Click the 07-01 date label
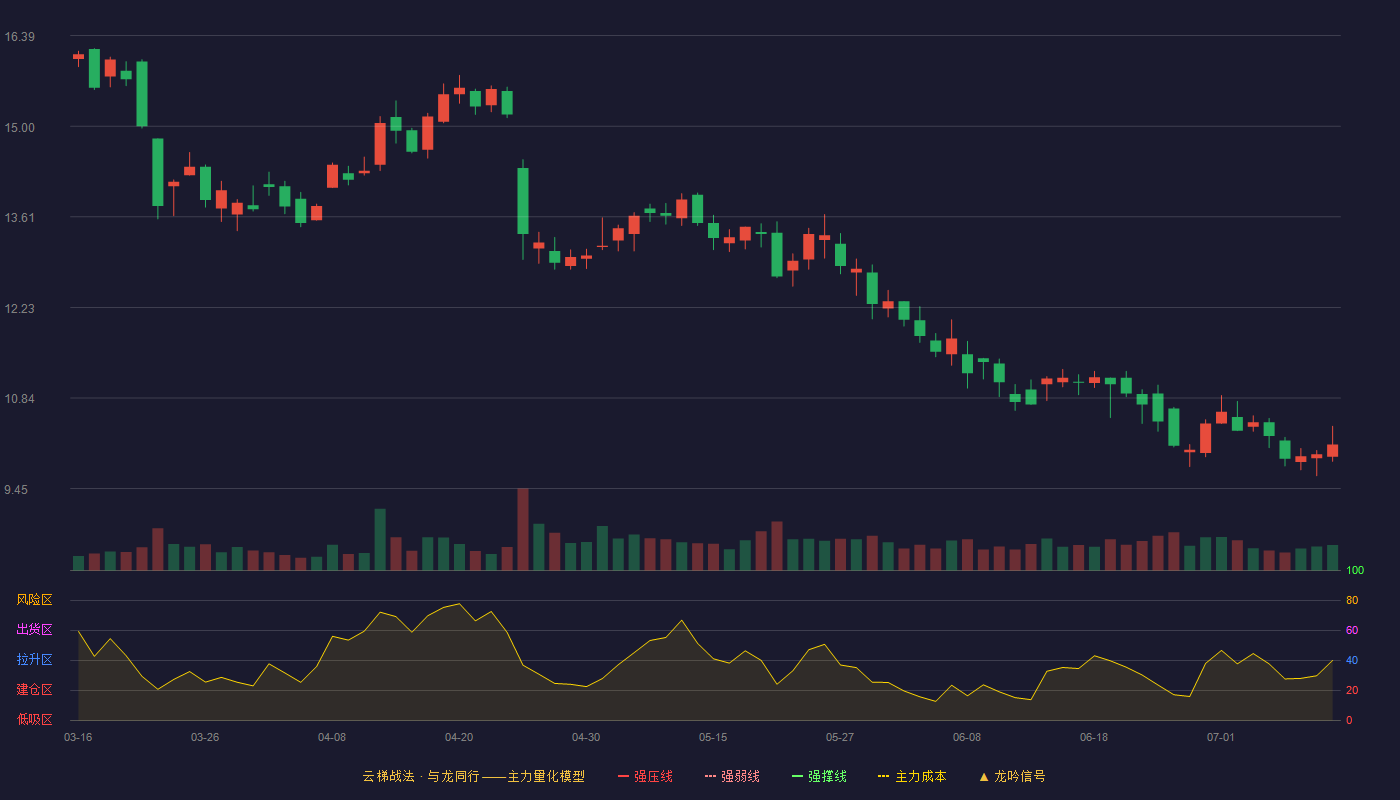The height and width of the screenshot is (800, 1400). coord(1221,737)
